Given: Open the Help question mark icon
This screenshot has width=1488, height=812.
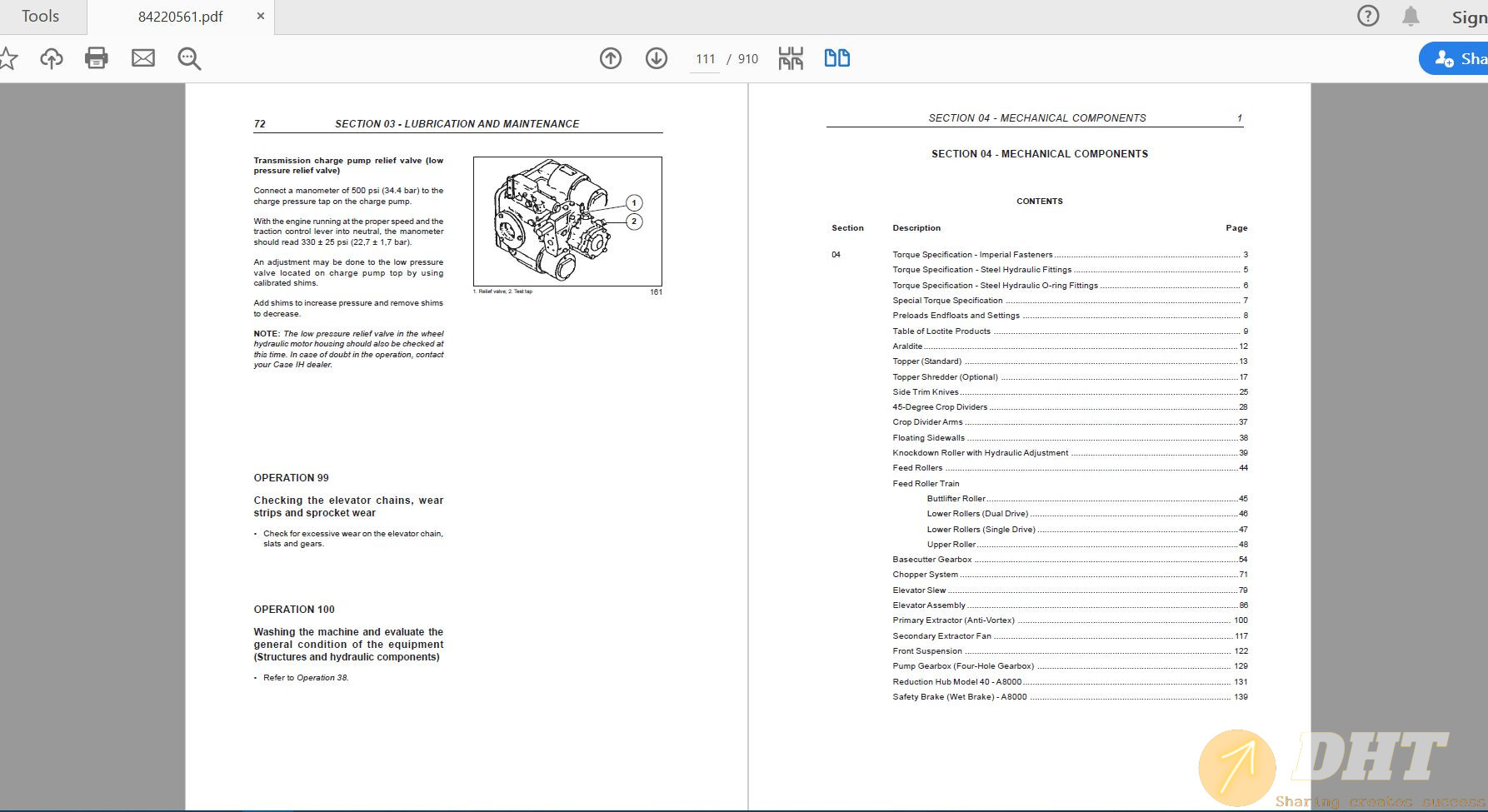Looking at the screenshot, I should (1367, 16).
